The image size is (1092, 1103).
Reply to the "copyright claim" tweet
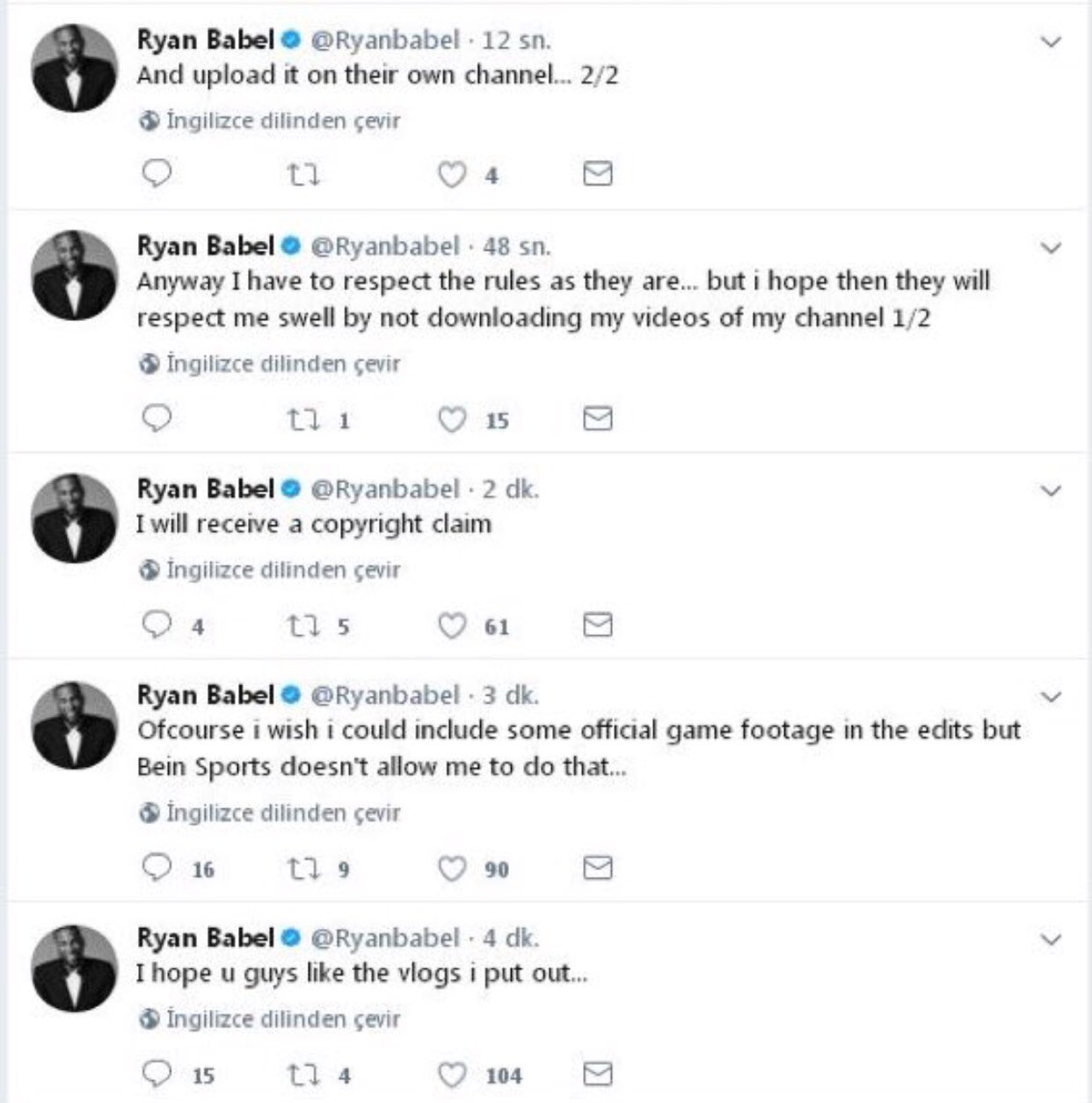(157, 625)
